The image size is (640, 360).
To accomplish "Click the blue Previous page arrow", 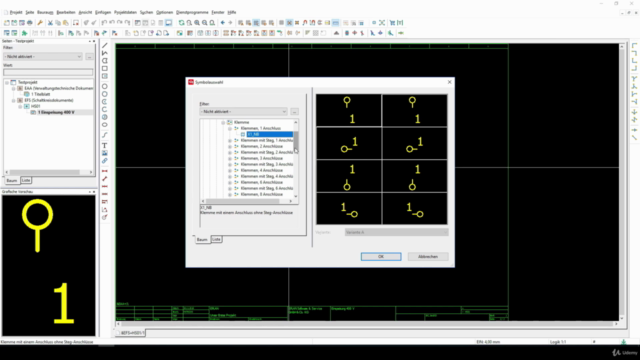I will (222, 23).
